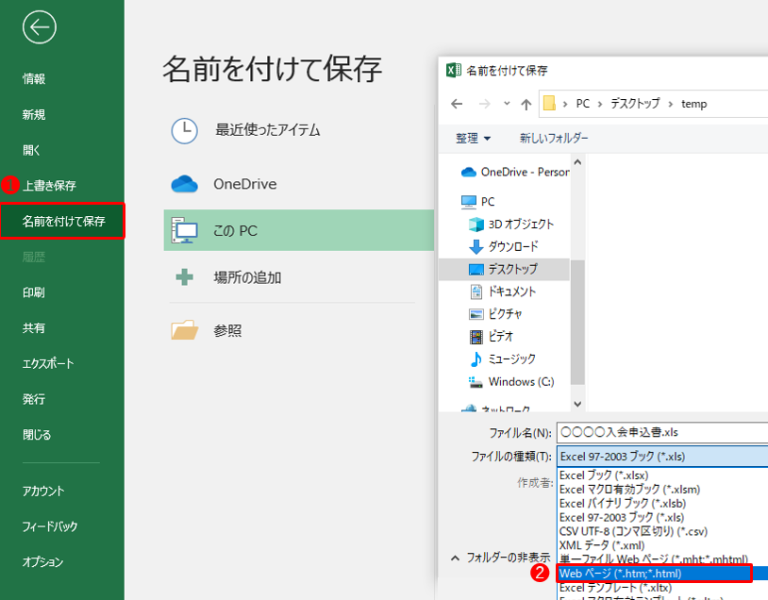Open the エクスポート backstage menu item
Screen dimensions: 768x600
(48, 364)
